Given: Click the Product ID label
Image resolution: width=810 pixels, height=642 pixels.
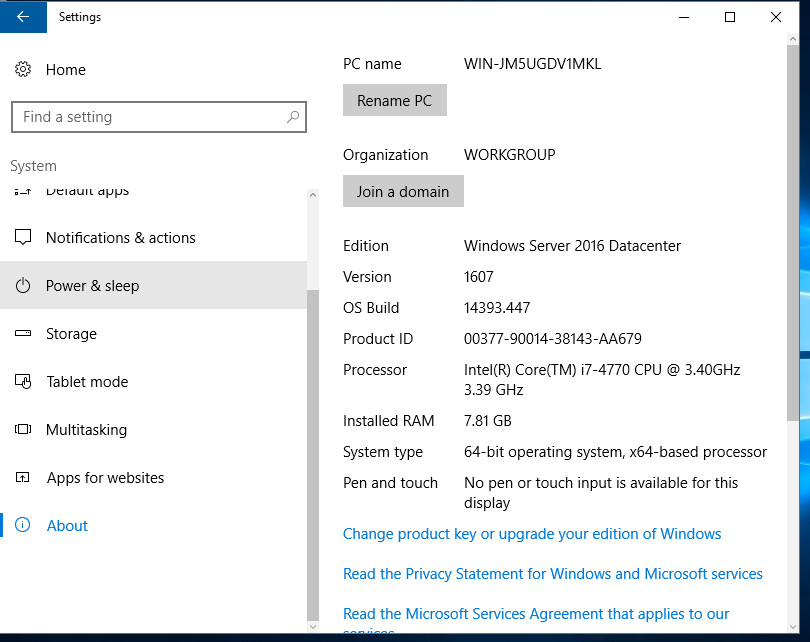Looking at the screenshot, I should pos(378,338).
